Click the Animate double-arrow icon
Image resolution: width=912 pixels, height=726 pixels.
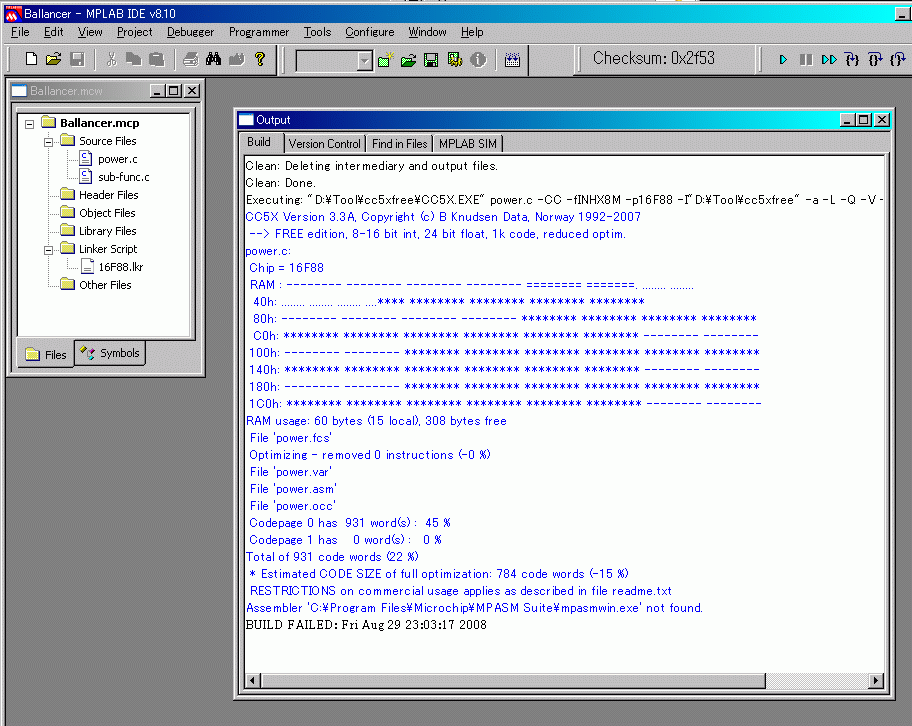coord(829,59)
